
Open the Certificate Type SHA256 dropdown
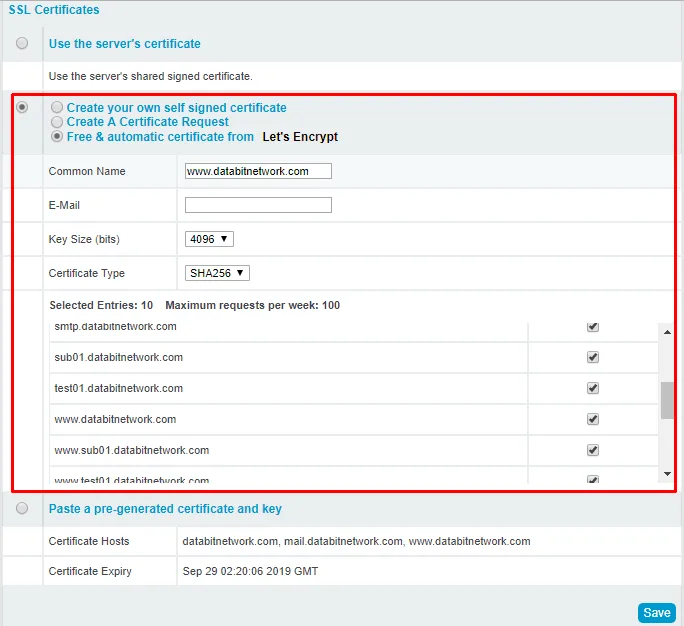point(217,273)
